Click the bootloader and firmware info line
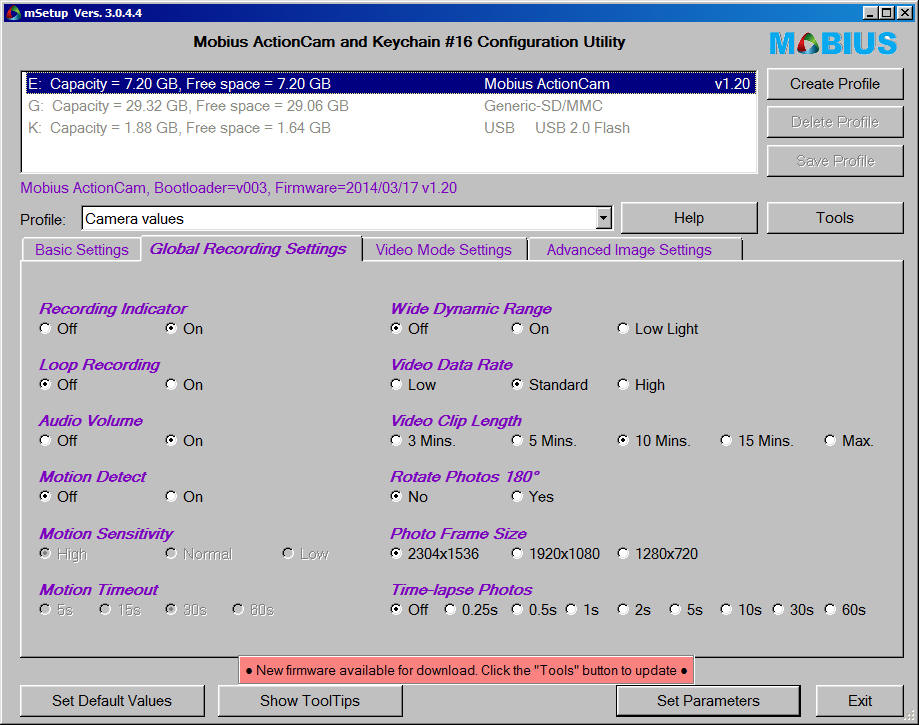 click(239, 188)
